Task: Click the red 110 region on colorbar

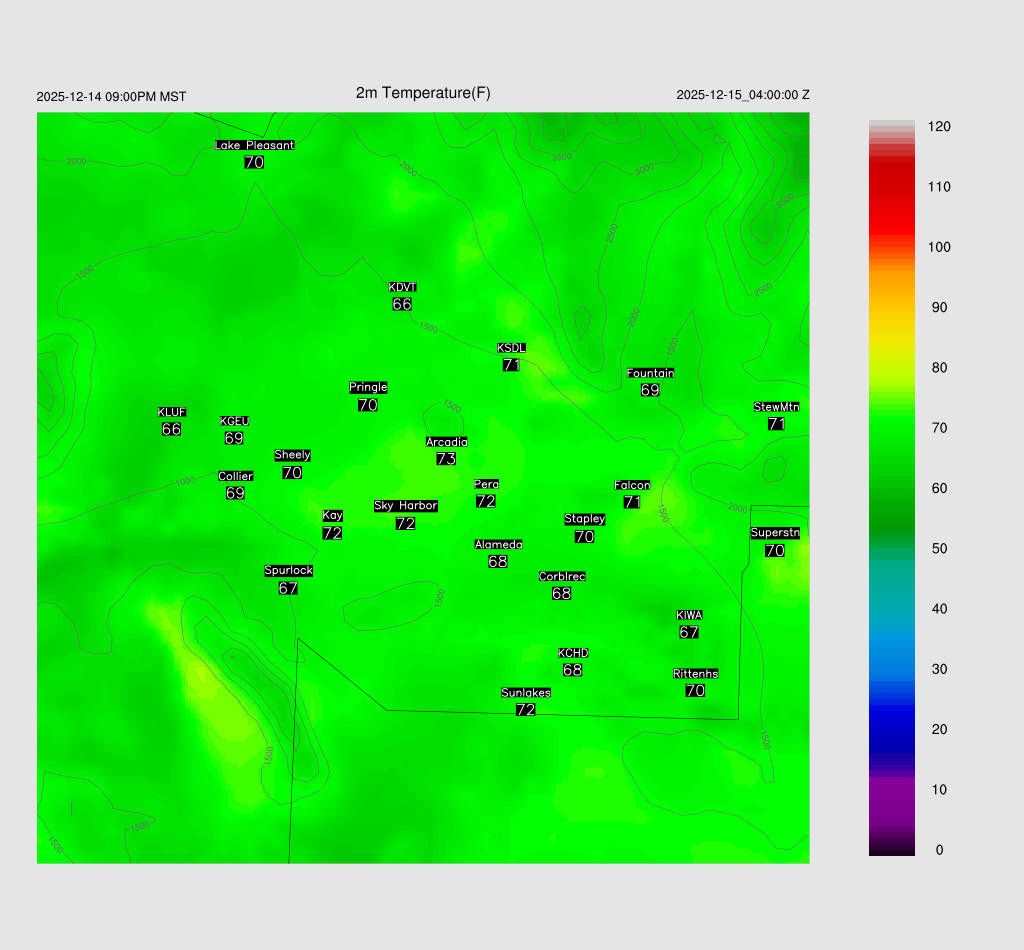Action: point(891,187)
